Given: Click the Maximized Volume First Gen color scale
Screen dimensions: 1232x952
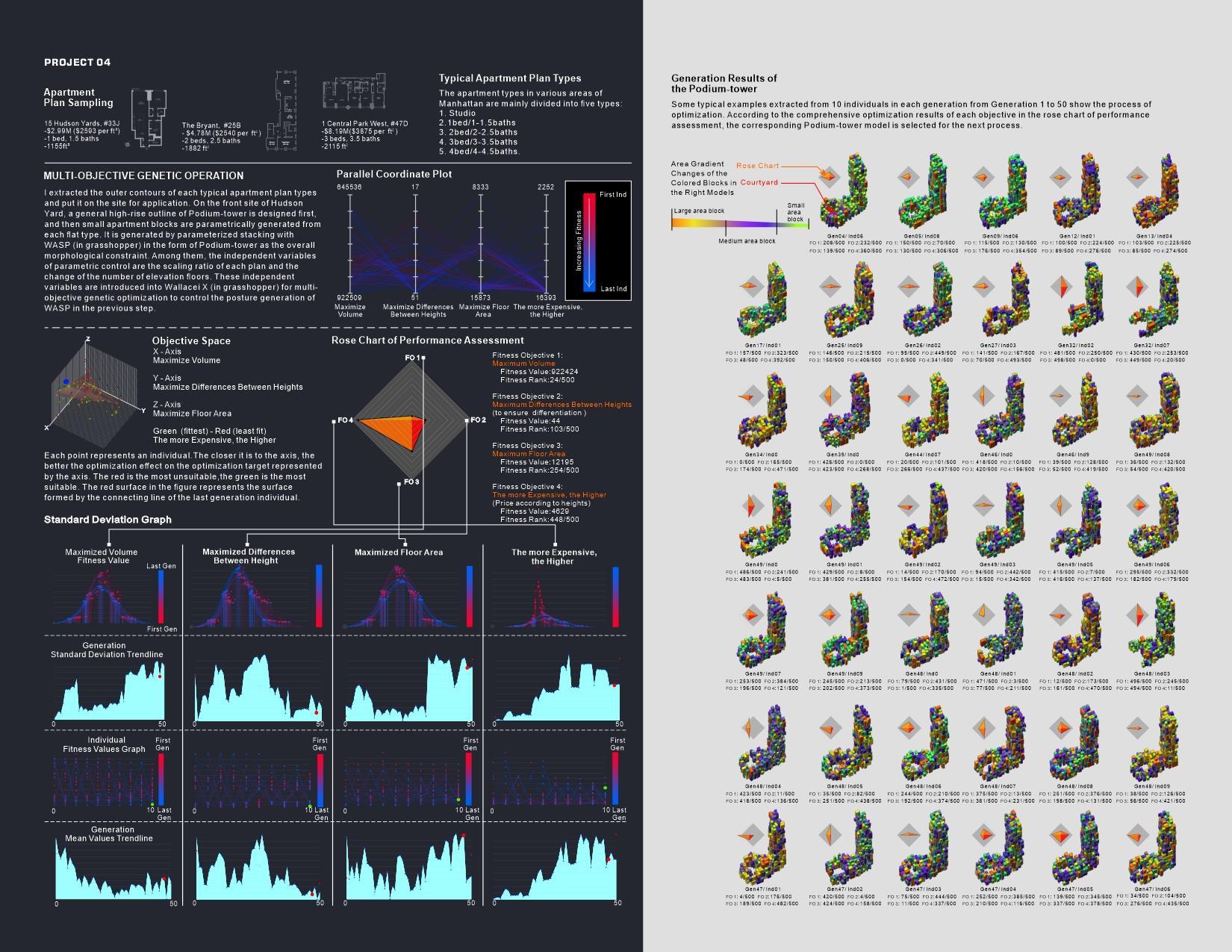Looking at the screenshot, I should tap(162, 598).
